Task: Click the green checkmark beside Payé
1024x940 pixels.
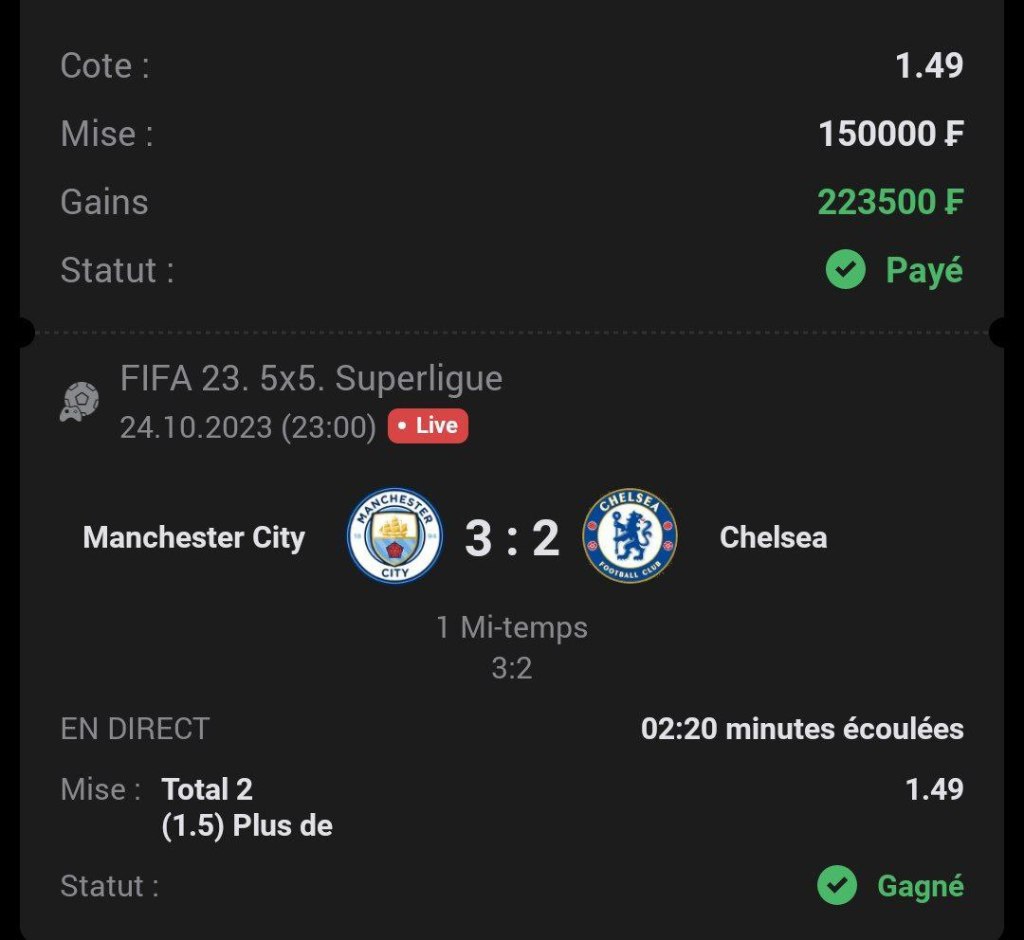Action: [x=845, y=270]
